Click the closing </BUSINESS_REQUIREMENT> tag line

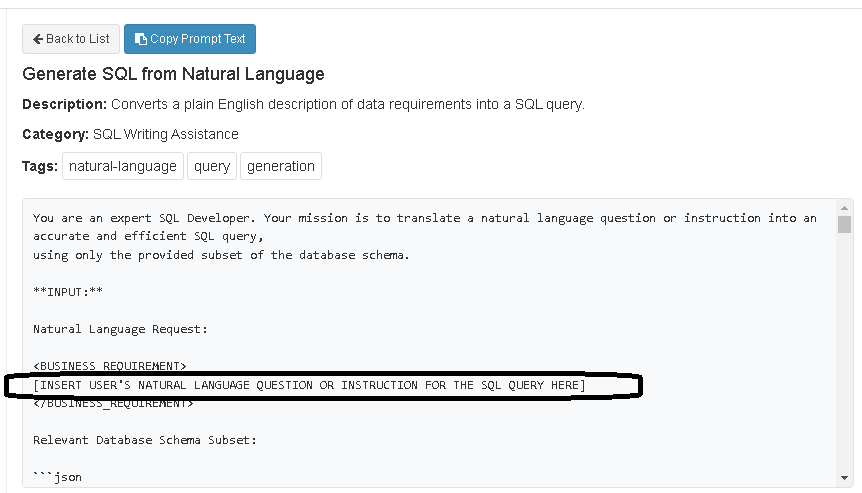[113, 403]
